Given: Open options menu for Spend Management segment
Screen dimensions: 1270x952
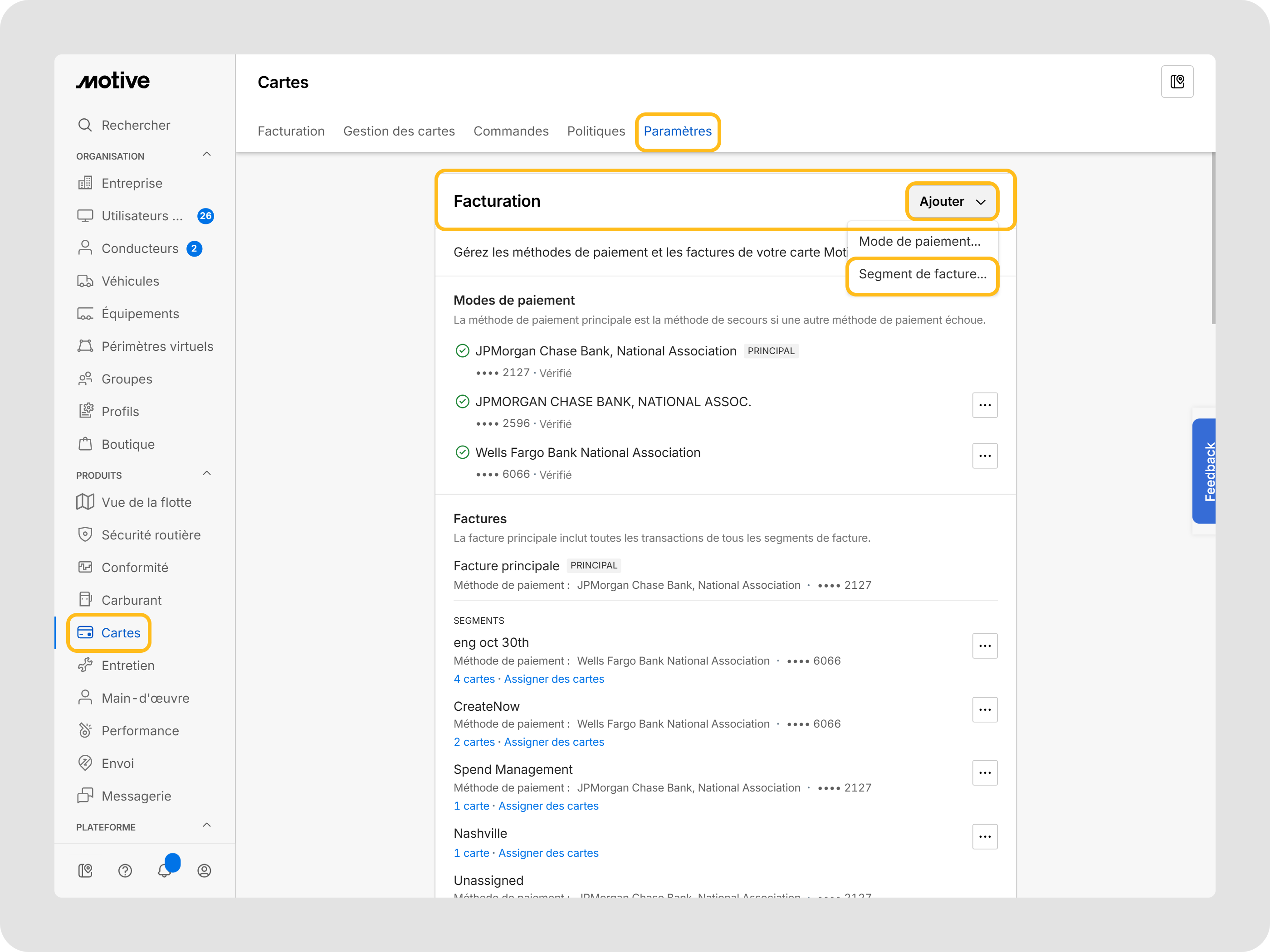Looking at the screenshot, I should point(985,773).
